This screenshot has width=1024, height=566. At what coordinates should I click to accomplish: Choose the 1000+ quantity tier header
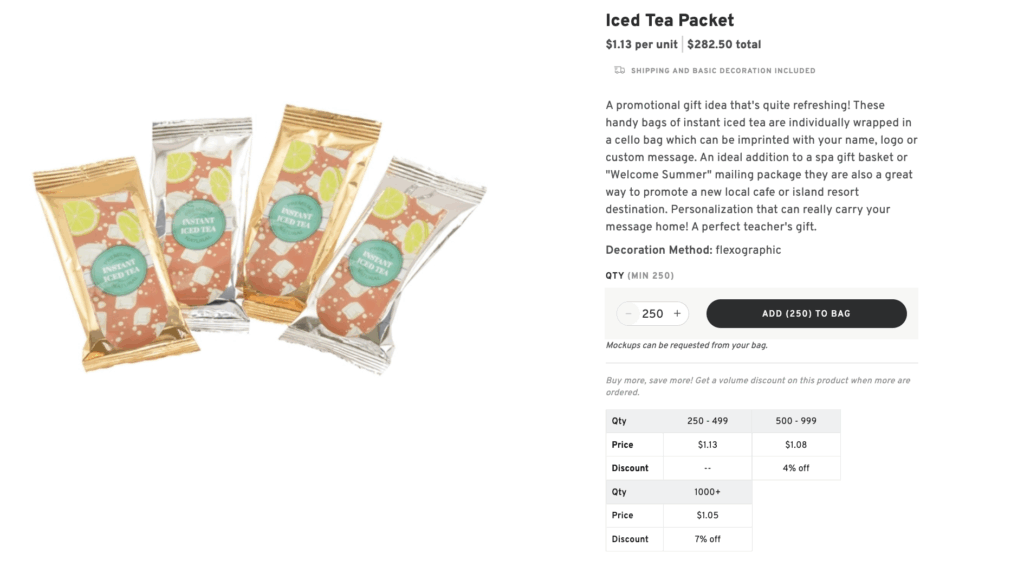707,492
